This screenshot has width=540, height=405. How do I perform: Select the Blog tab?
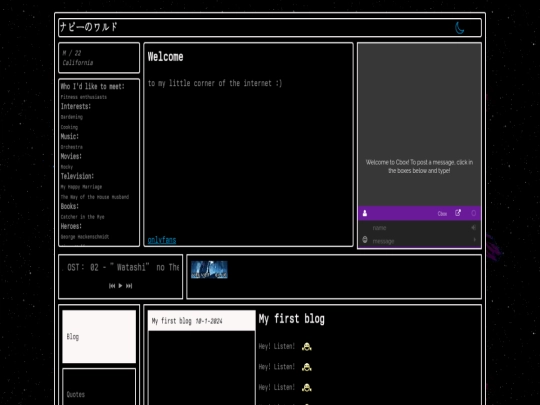click(99, 336)
